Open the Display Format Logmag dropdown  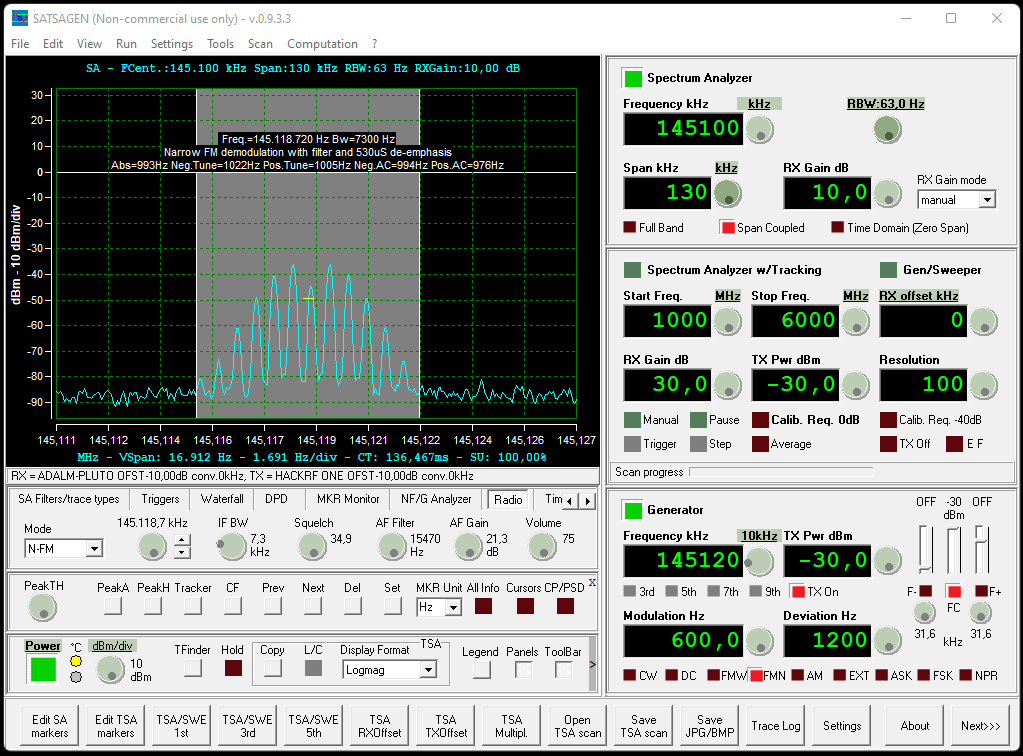[428, 670]
